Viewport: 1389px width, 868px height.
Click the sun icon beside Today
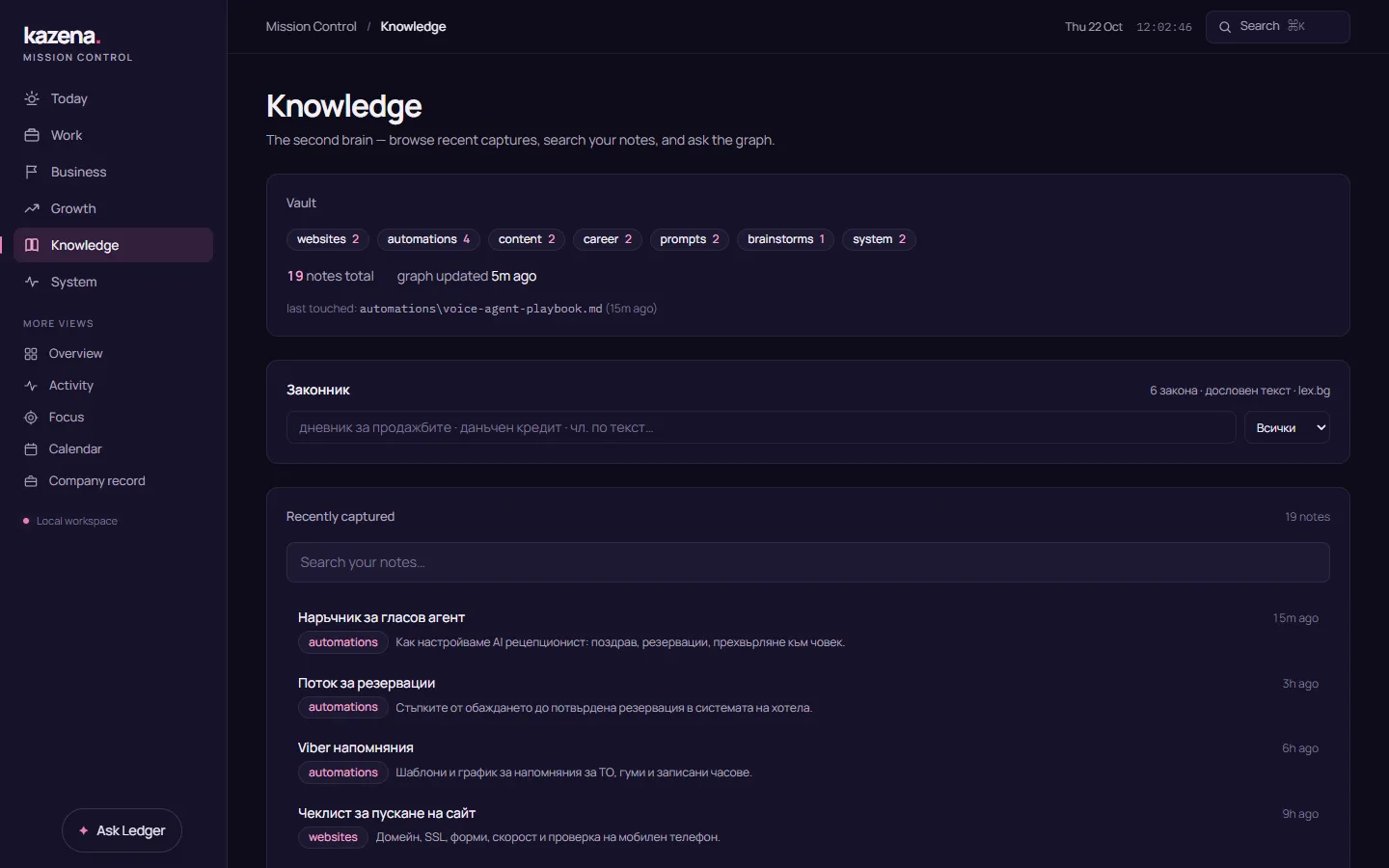click(x=32, y=98)
